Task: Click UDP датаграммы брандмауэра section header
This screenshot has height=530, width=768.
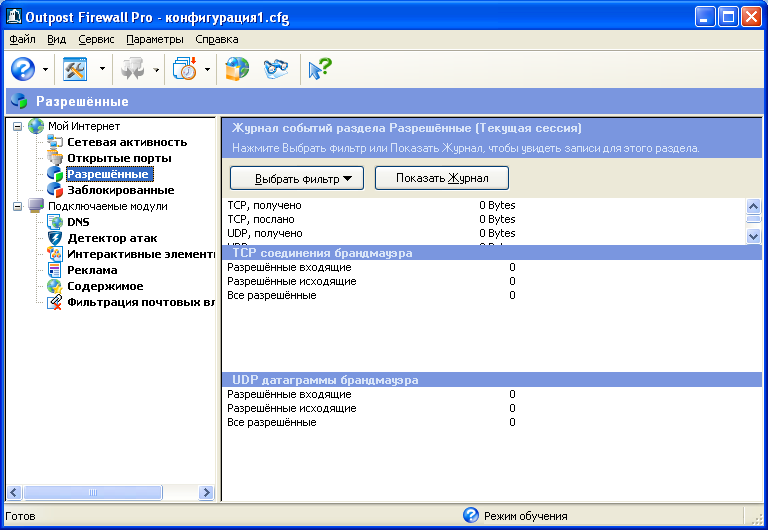Action: (x=492, y=380)
